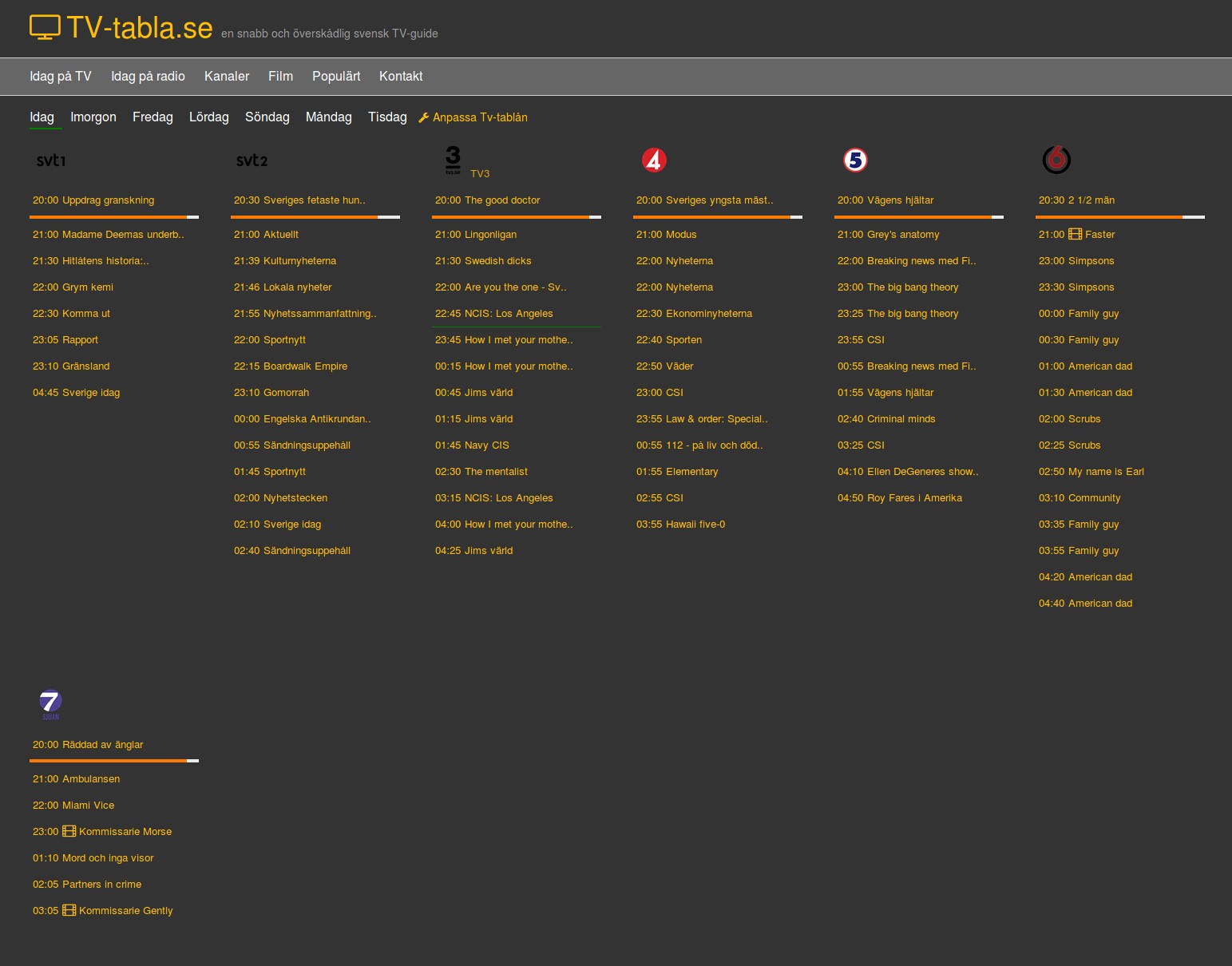Viewport: 1232px width, 966px height.
Task: Open the TV4 red circle logo
Action: point(654,160)
